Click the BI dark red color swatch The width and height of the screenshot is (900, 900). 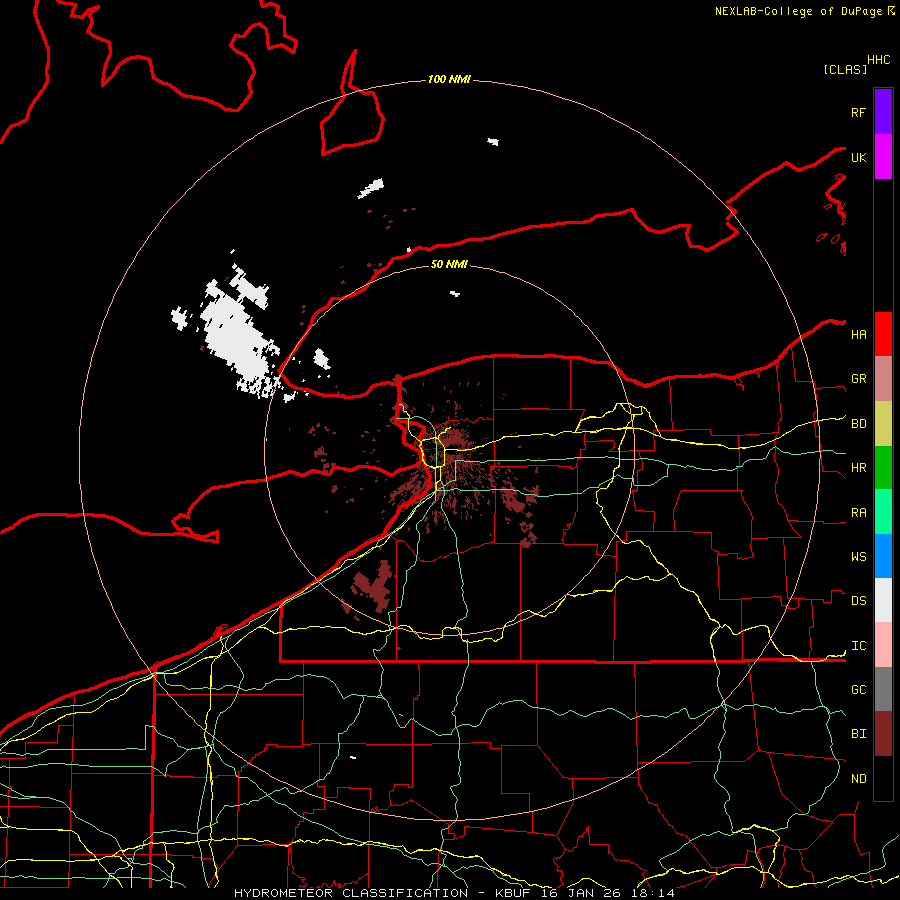point(883,734)
